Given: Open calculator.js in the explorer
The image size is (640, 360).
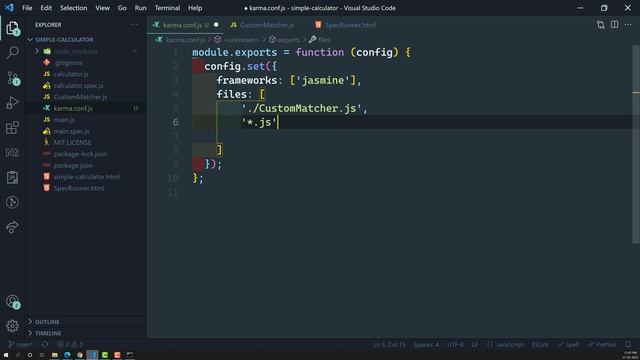Looking at the screenshot, I should 71,74.
